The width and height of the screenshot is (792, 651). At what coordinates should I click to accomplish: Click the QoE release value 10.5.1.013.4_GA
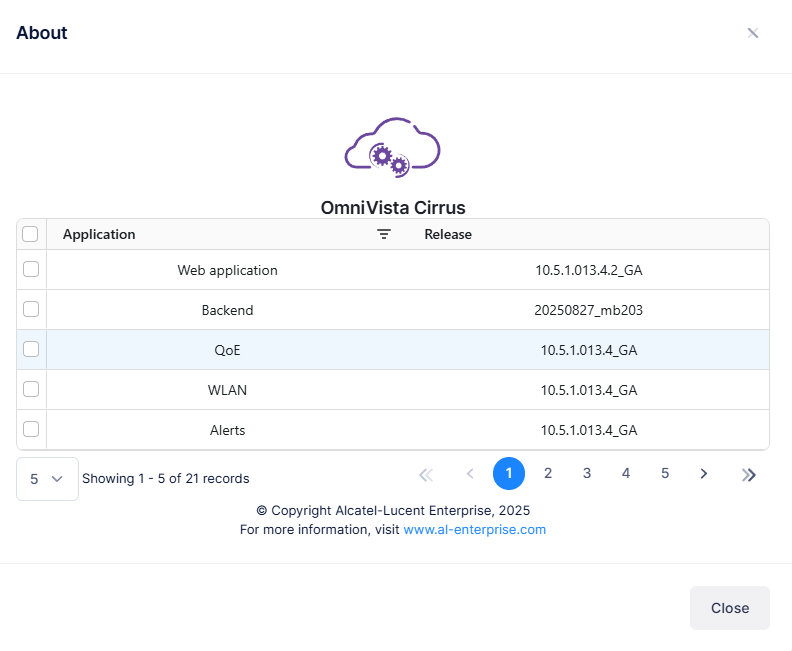[589, 350]
